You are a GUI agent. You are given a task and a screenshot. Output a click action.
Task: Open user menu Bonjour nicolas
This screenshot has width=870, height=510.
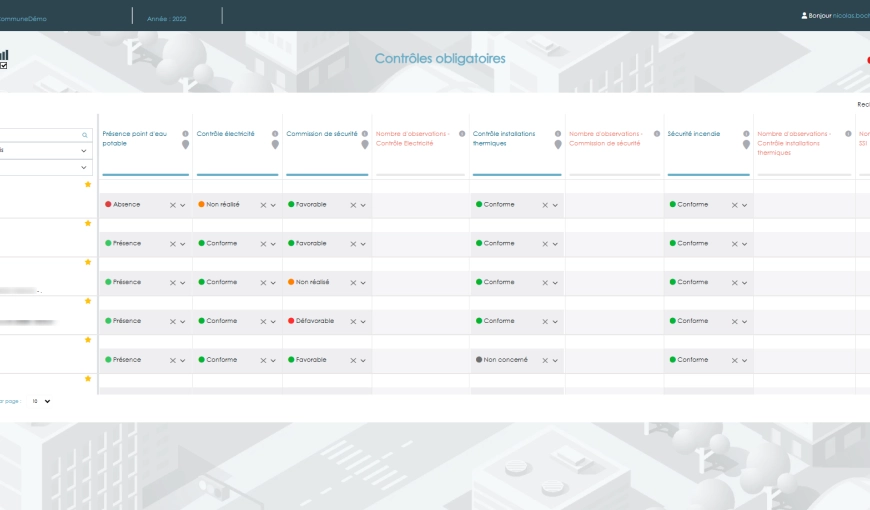pos(838,16)
